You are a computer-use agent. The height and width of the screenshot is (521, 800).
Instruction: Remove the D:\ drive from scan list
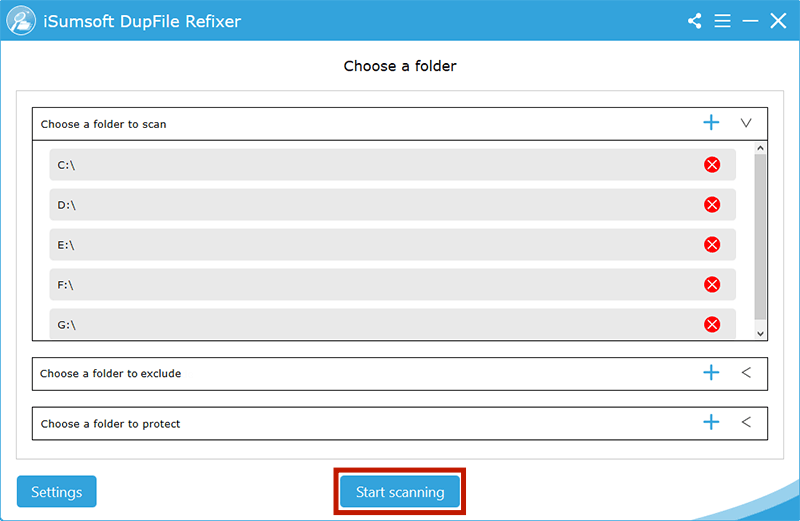click(x=712, y=205)
